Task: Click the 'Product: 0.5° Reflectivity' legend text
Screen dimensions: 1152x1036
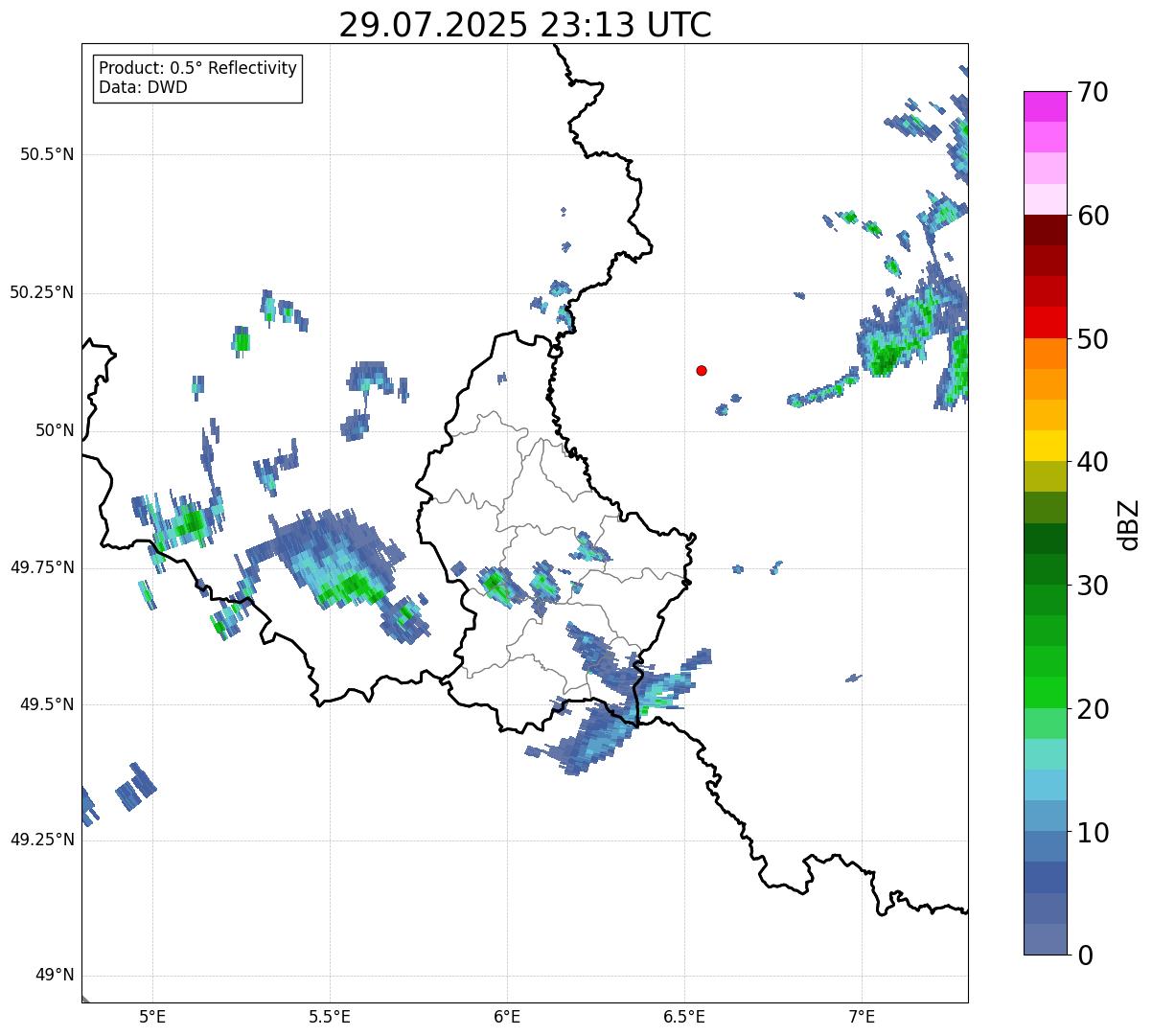Action: pos(198,69)
